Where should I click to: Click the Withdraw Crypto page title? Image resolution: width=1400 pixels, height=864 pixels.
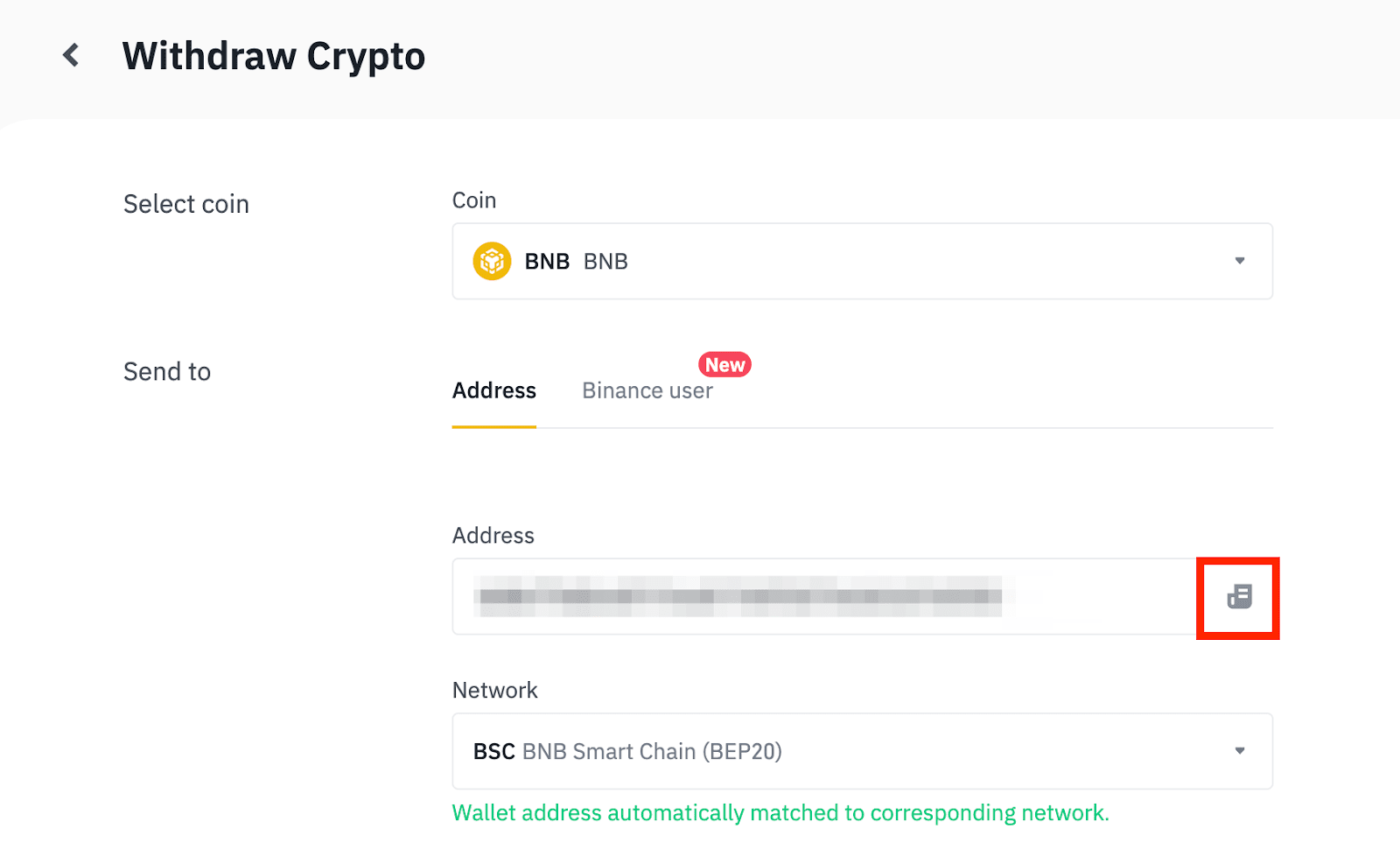(273, 56)
